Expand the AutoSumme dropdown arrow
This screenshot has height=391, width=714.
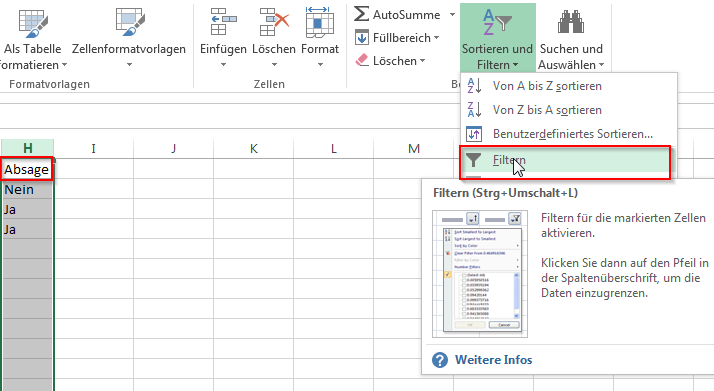(x=452, y=15)
